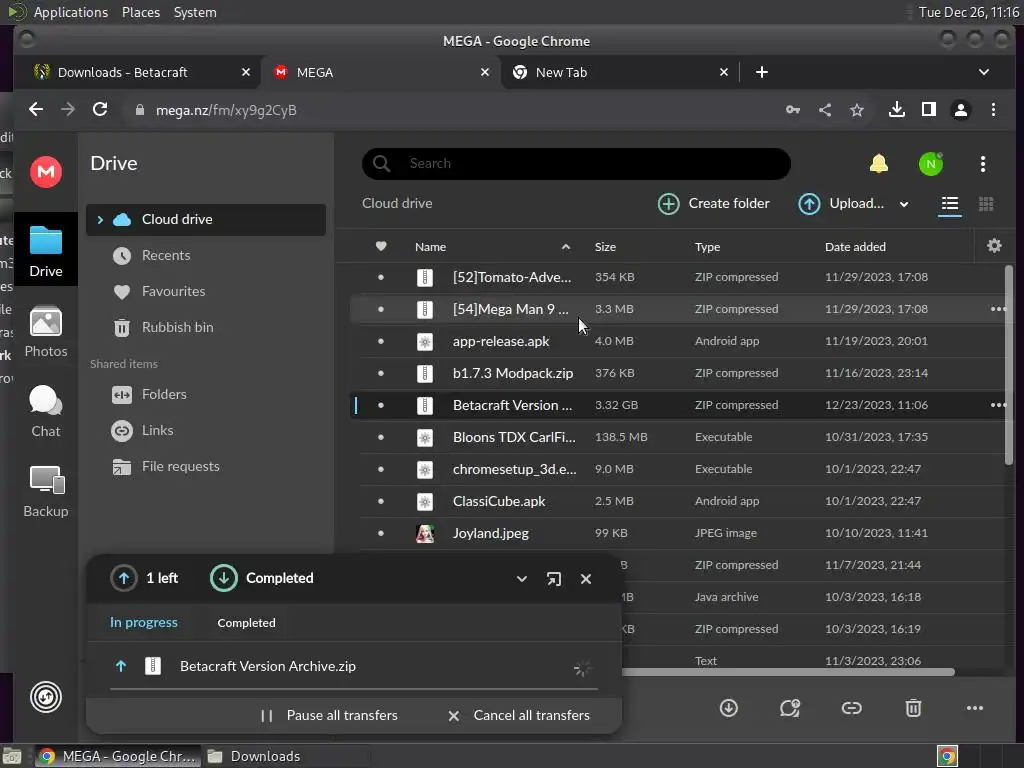
Task: Open a new Chrome tab
Action: (761, 72)
